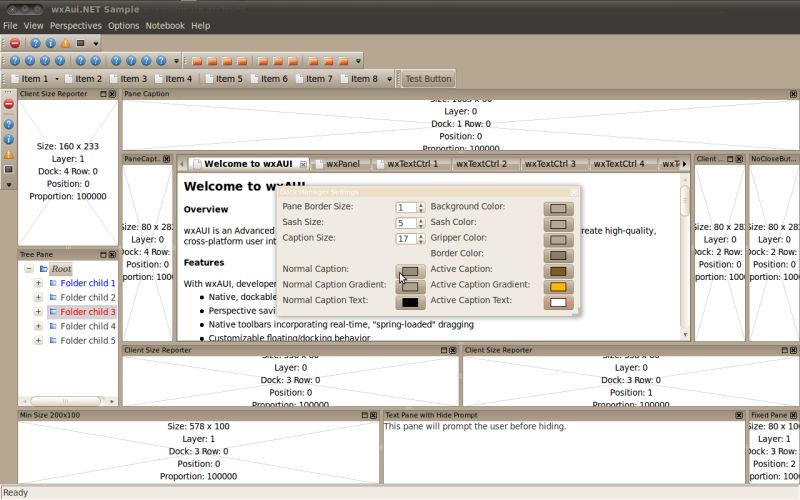The height and width of the screenshot is (500, 800).
Task: Click the Caption Size spinner field
Action: [407, 239]
